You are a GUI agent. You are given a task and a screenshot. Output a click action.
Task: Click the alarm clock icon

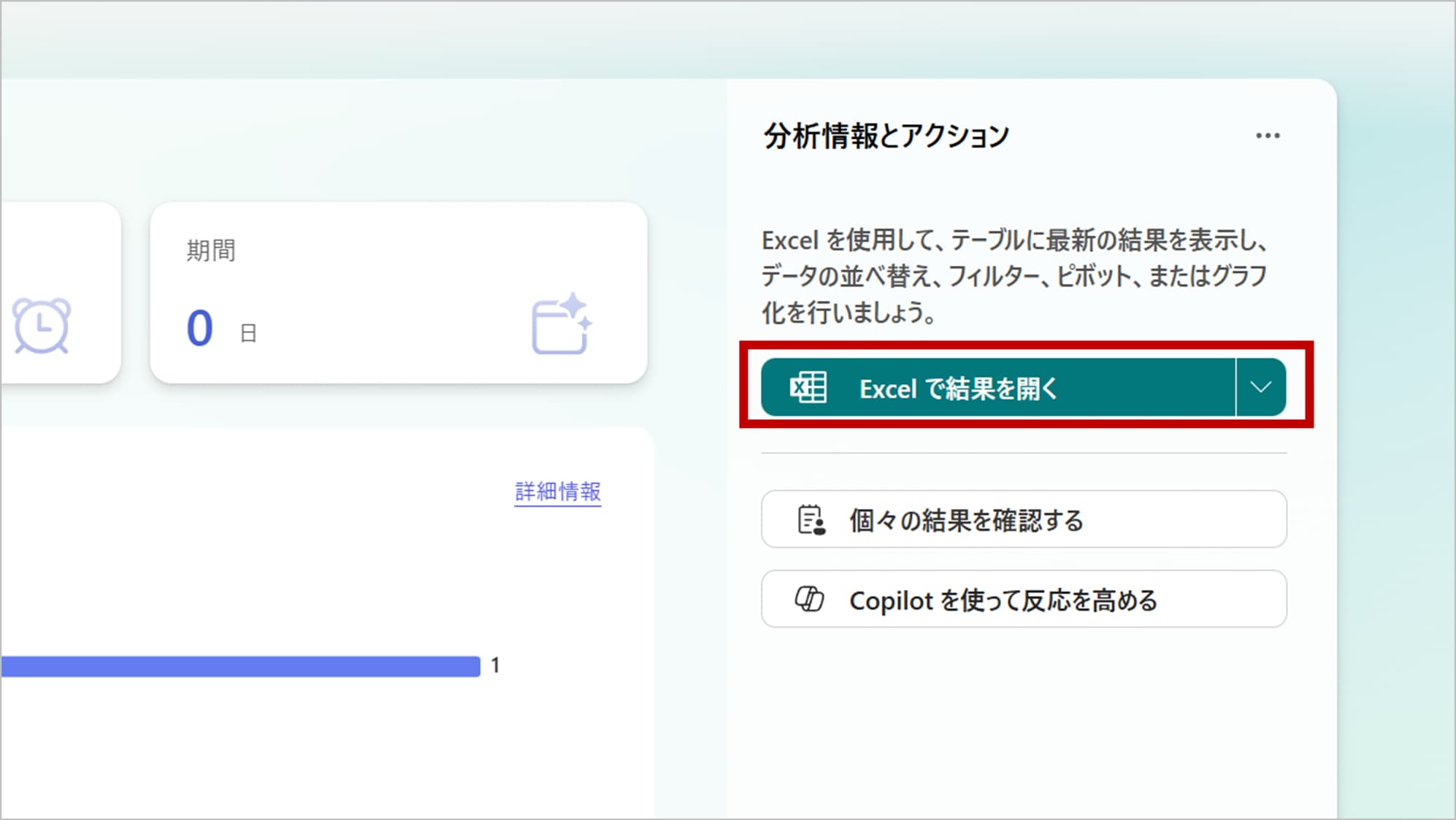(x=42, y=326)
